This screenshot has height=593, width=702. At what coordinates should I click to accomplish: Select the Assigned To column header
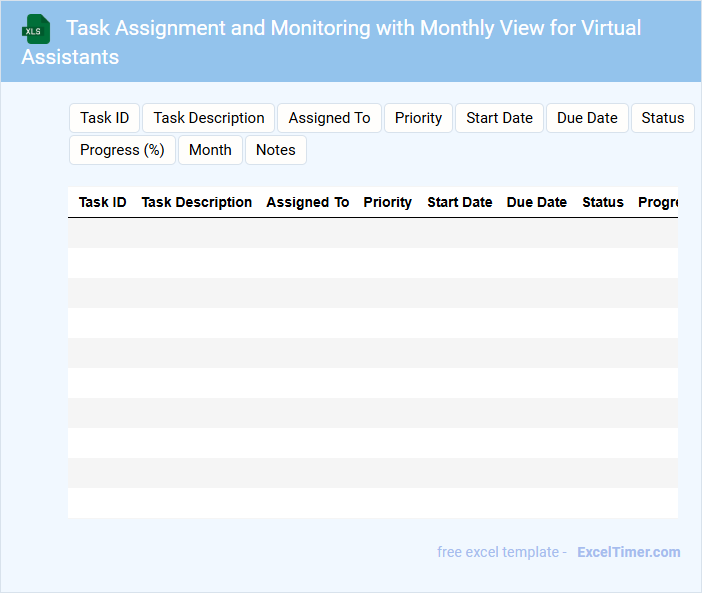click(x=307, y=202)
